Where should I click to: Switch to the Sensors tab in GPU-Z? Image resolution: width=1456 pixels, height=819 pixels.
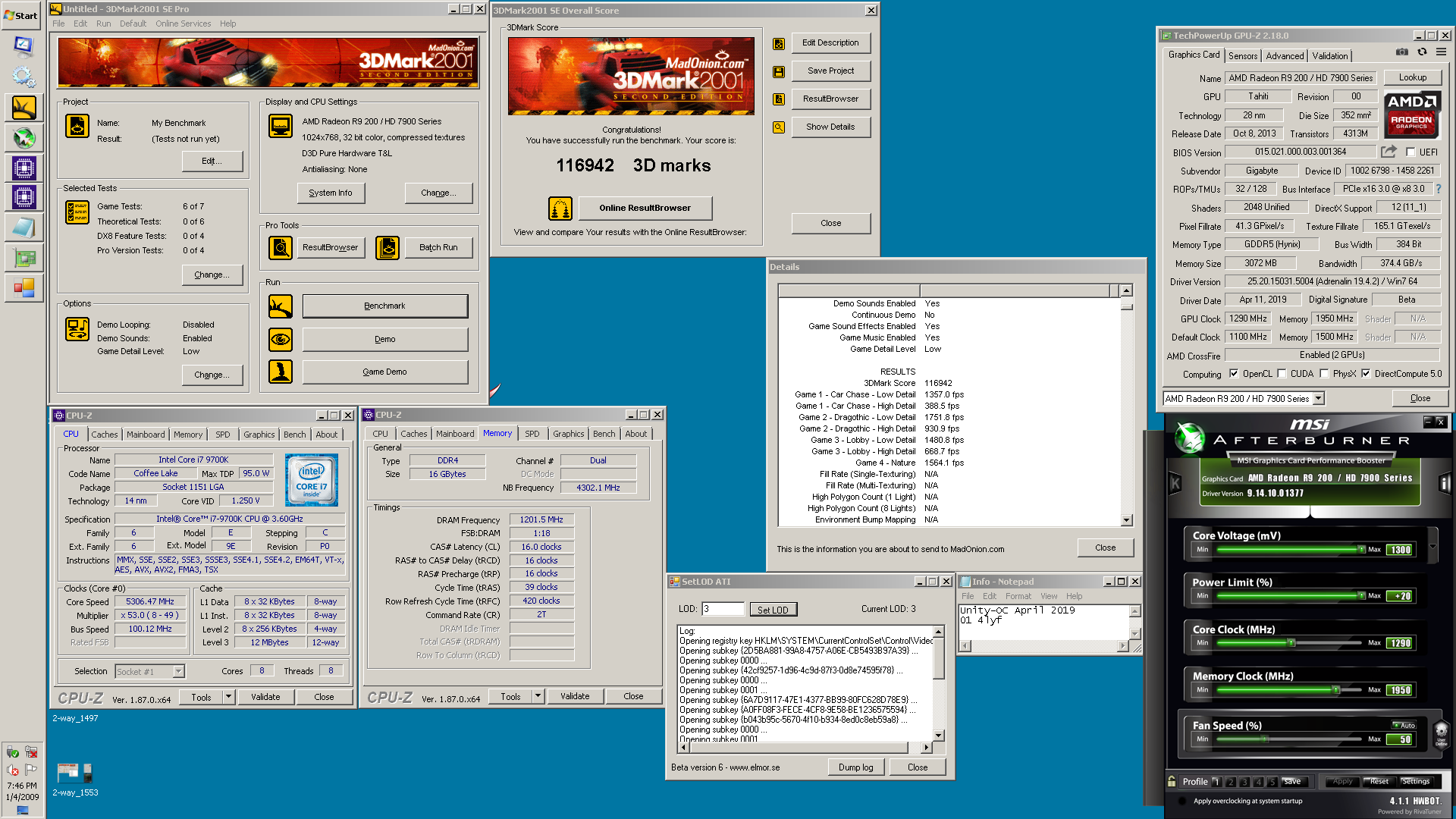pyautogui.click(x=1243, y=56)
